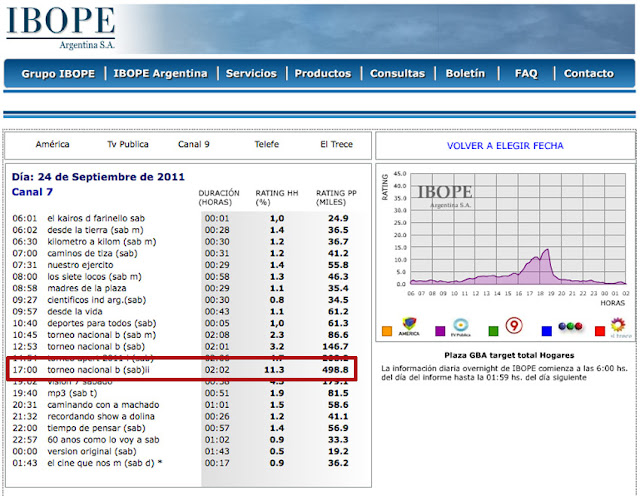Viewport: 640px width, 496px height.
Task: Click the 02:08 duration value
Action: click(217, 335)
